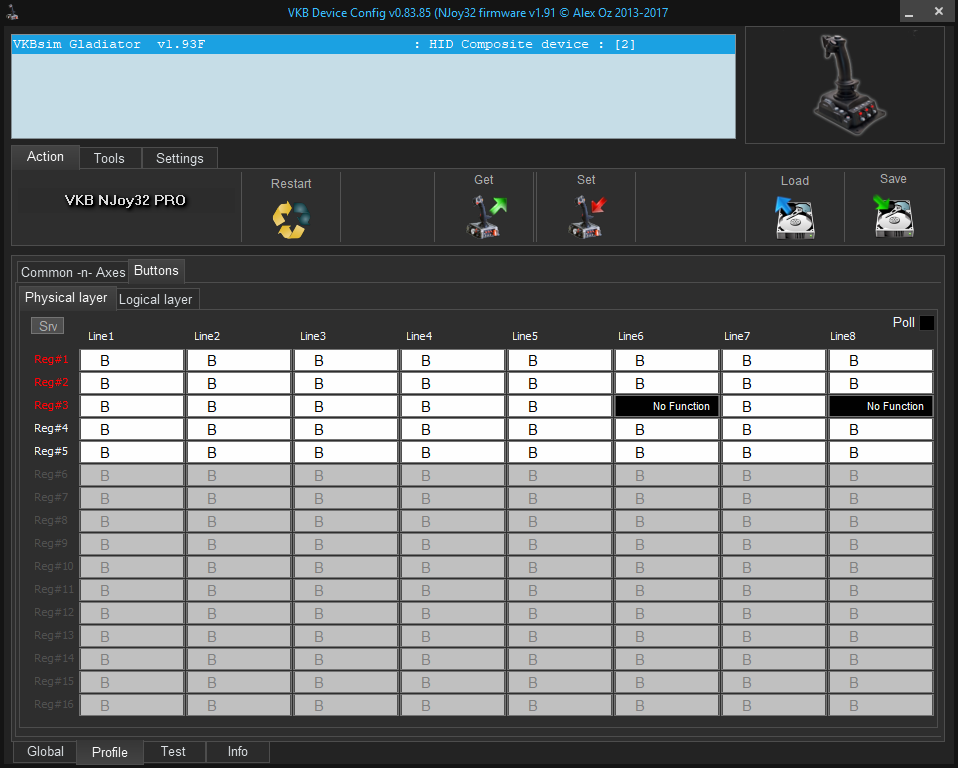This screenshot has height=768, width=958.
Task: Click the Reg#1 row label
Action: 51,359
